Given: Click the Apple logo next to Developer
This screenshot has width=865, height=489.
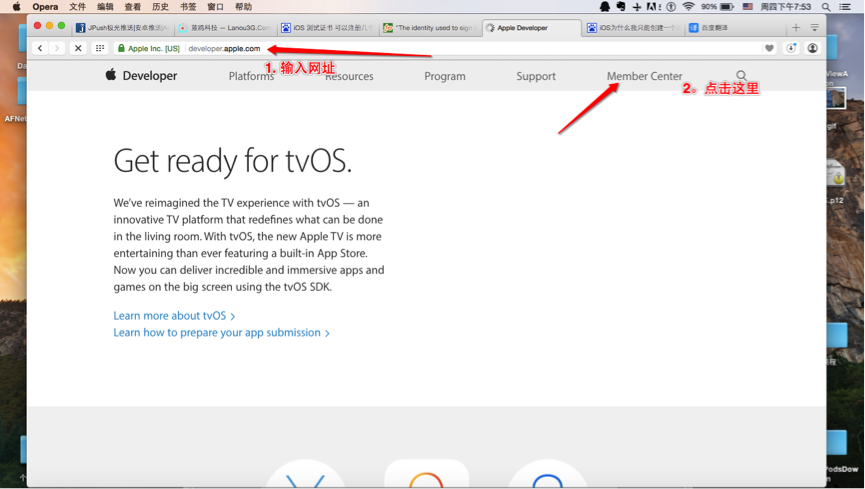Looking at the screenshot, I should [111, 75].
